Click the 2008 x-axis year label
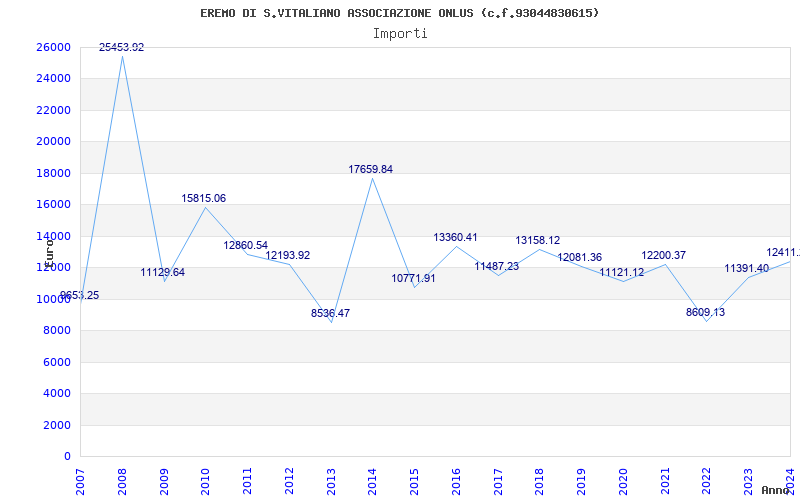Viewport: 800px width, 500px height. click(122, 482)
